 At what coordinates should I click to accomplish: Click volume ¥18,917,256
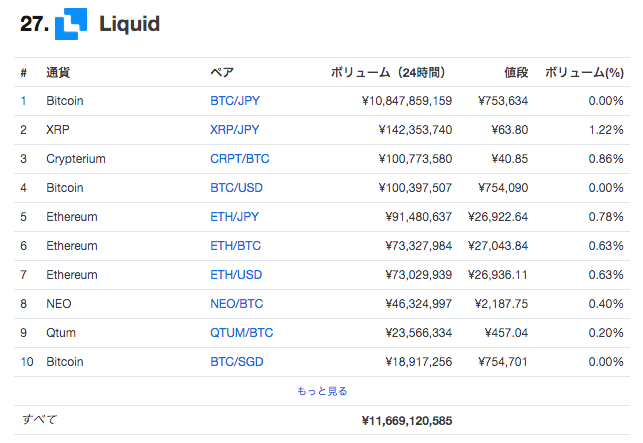419,362
